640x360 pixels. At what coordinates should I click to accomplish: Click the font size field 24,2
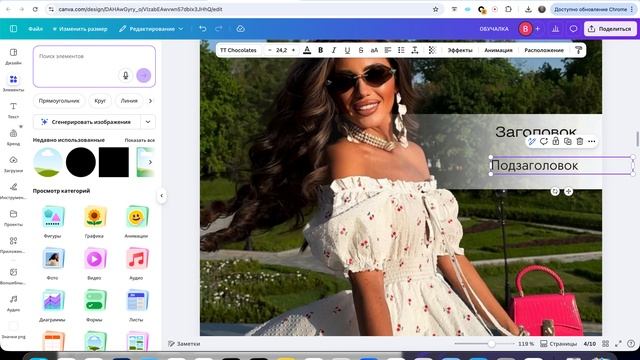pos(282,50)
